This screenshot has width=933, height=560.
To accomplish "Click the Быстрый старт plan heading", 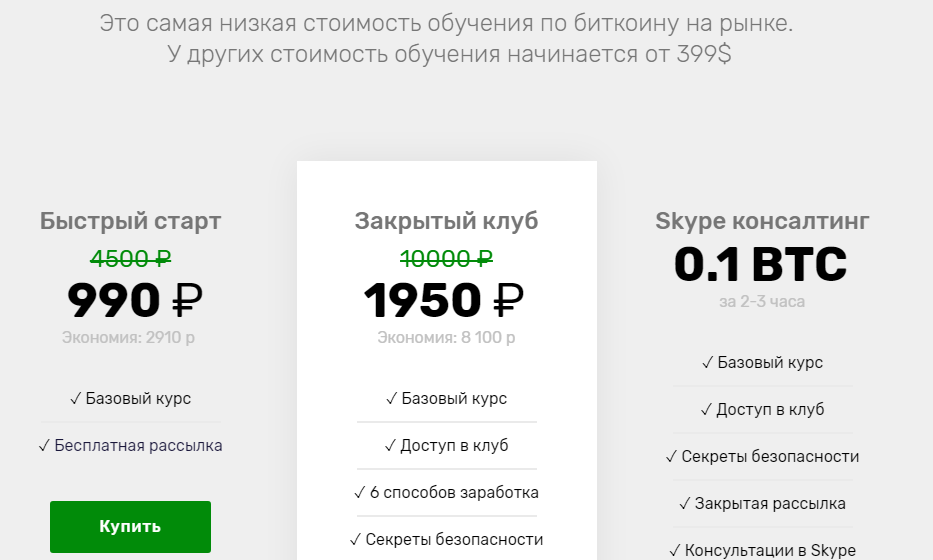I will (x=130, y=221).
